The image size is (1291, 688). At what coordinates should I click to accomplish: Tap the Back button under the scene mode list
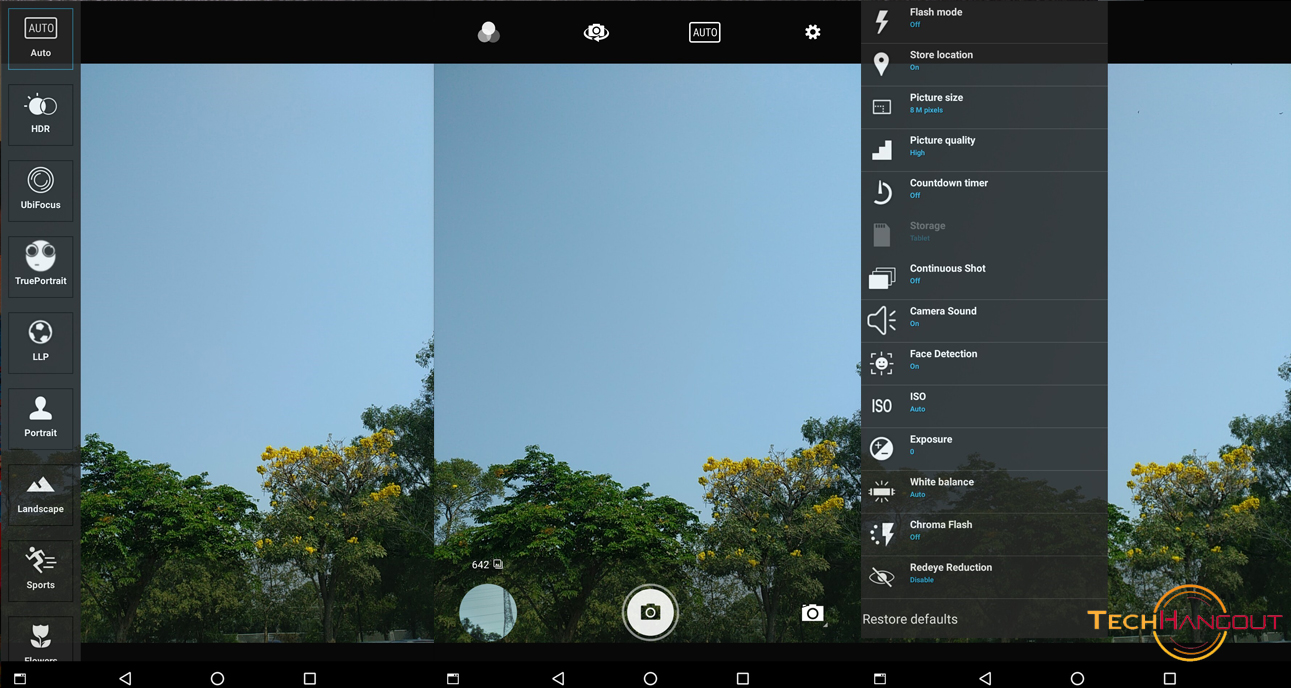125,678
